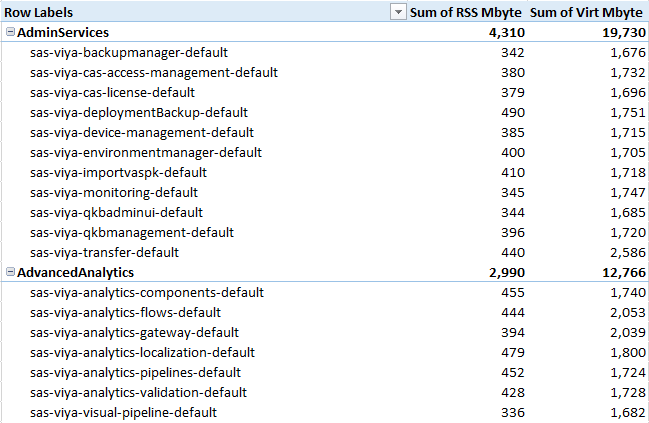This screenshot has width=649, height=423.
Task: Collapse the AdminServices group
Action: pyautogui.click(x=10, y=31)
